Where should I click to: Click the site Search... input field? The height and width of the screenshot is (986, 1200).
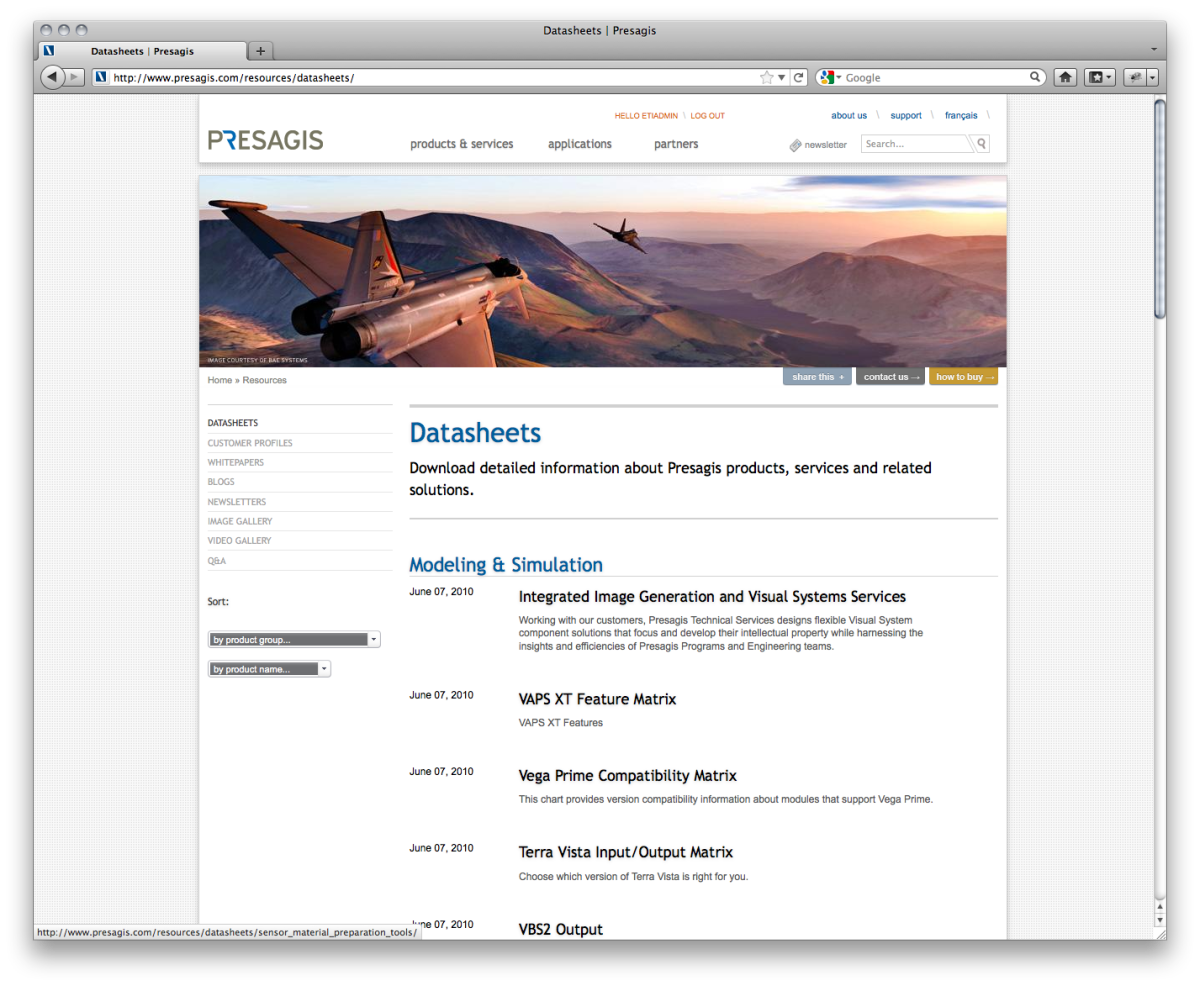[916, 144]
